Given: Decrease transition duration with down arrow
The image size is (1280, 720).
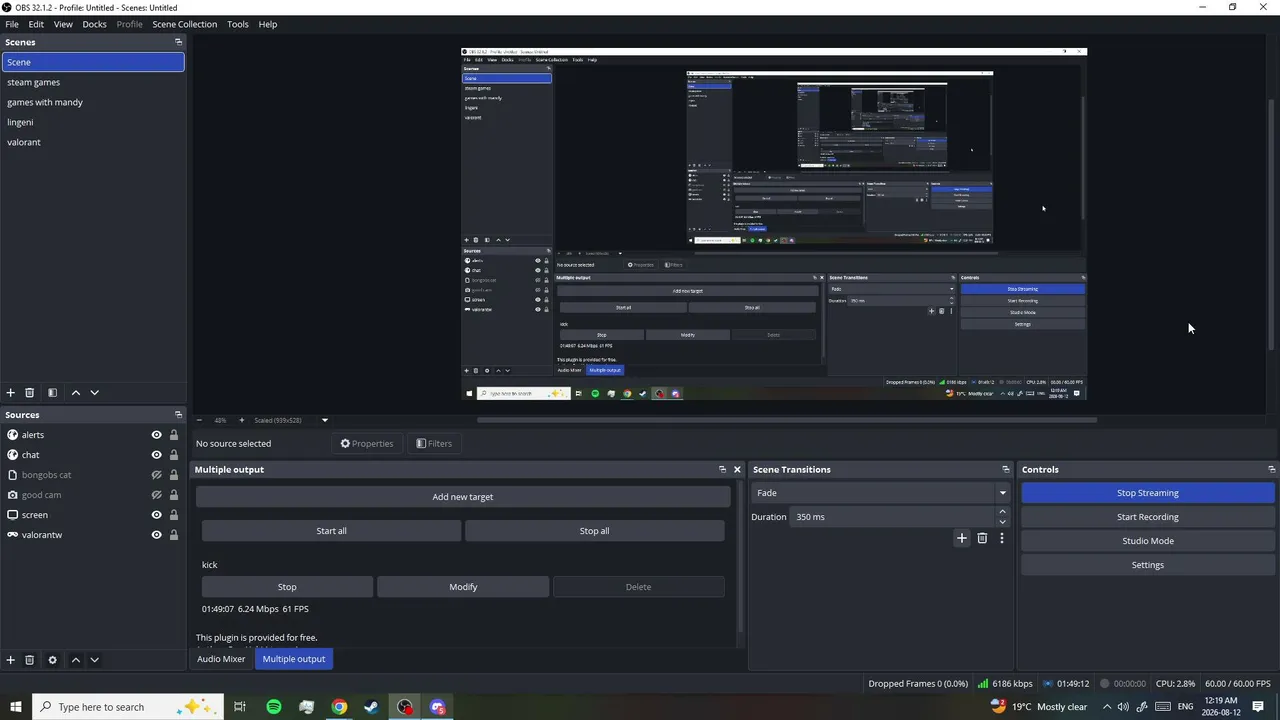Looking at the screenshot, I should click(x=1002, y=522).
